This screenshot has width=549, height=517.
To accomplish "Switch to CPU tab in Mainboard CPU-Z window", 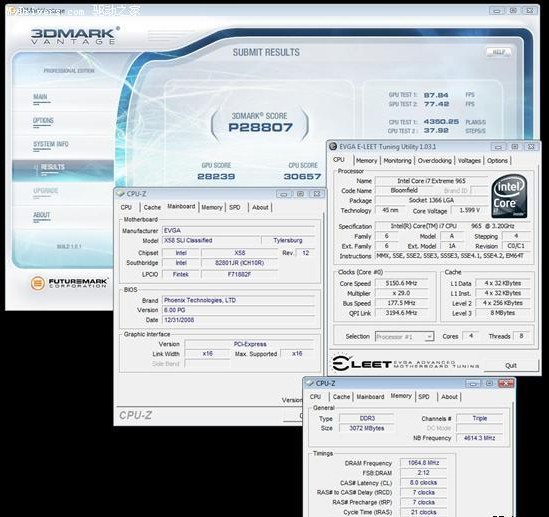I will point(126,207).
